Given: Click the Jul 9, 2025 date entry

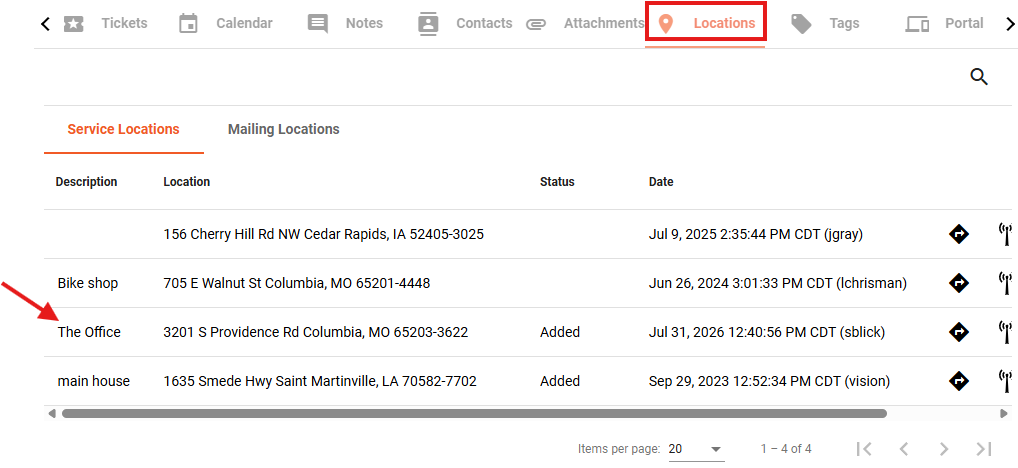Looking at the screenshot, I should coord(756,234).
